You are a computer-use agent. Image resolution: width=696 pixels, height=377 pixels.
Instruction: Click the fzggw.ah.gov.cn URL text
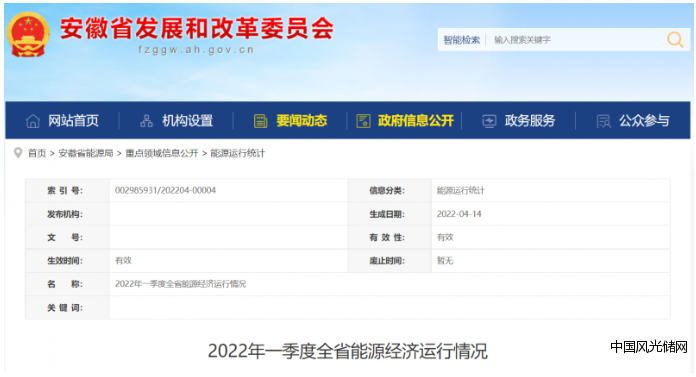tap(196, 50)
